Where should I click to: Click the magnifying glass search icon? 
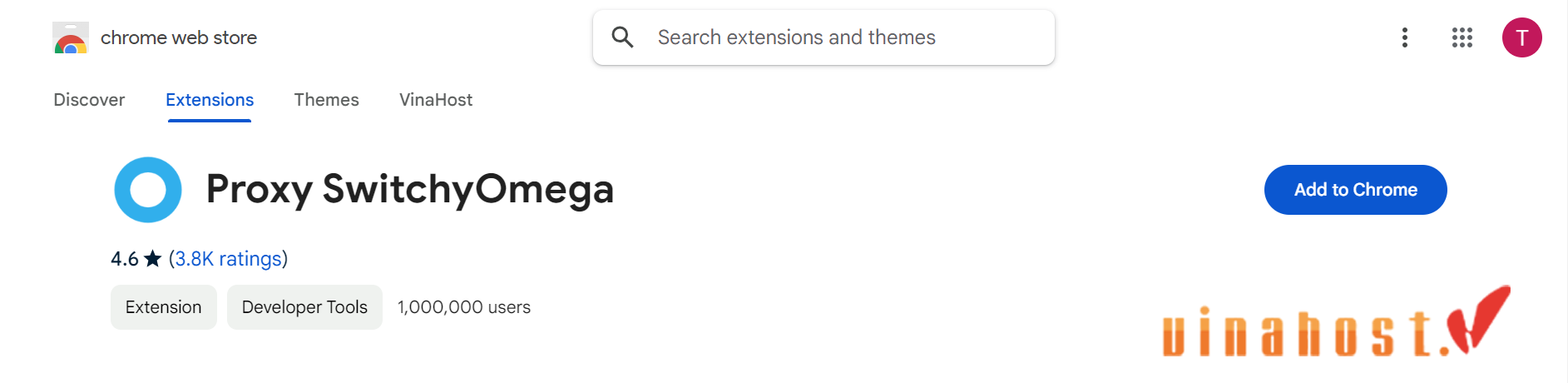[x=622, y=37]
